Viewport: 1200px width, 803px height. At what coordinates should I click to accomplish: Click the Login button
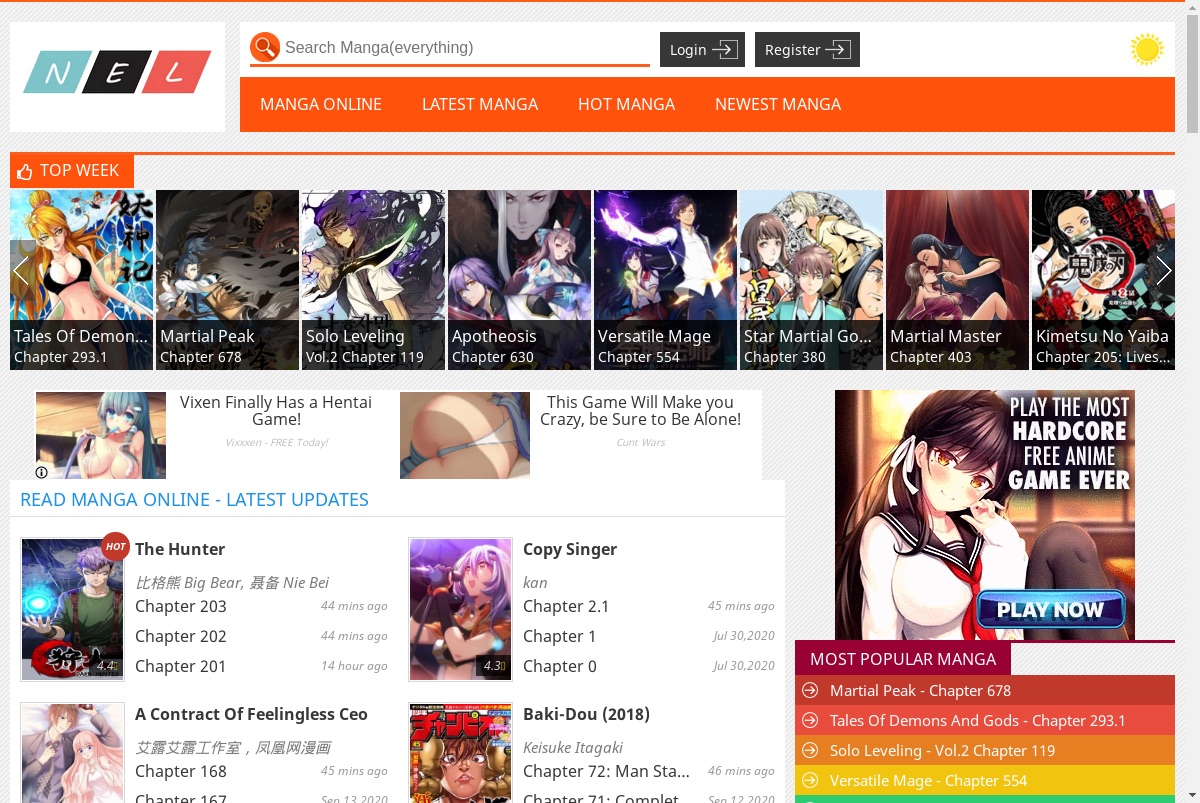click(702, 50)
